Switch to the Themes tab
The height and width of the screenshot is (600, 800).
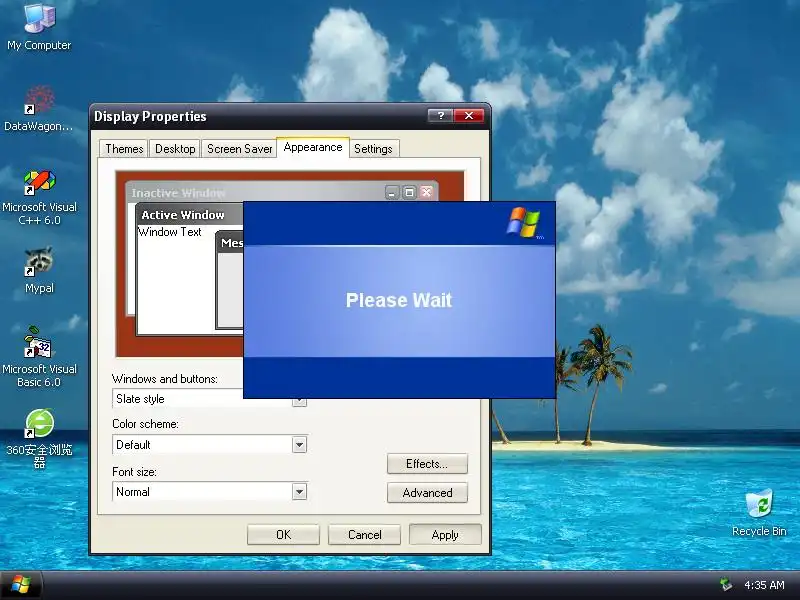(x=124, y=149)
